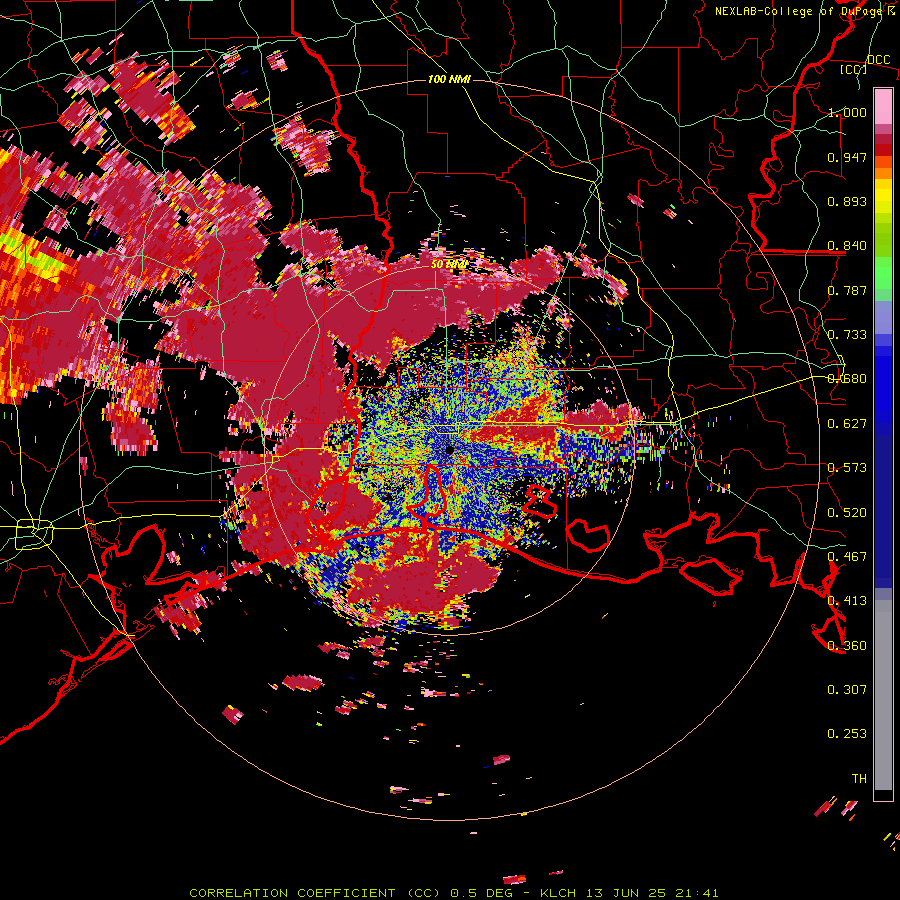The width and height of the screenshot is (900, 900).
Task: Click the DCC product label above the scale
Action: click(878, 60)
